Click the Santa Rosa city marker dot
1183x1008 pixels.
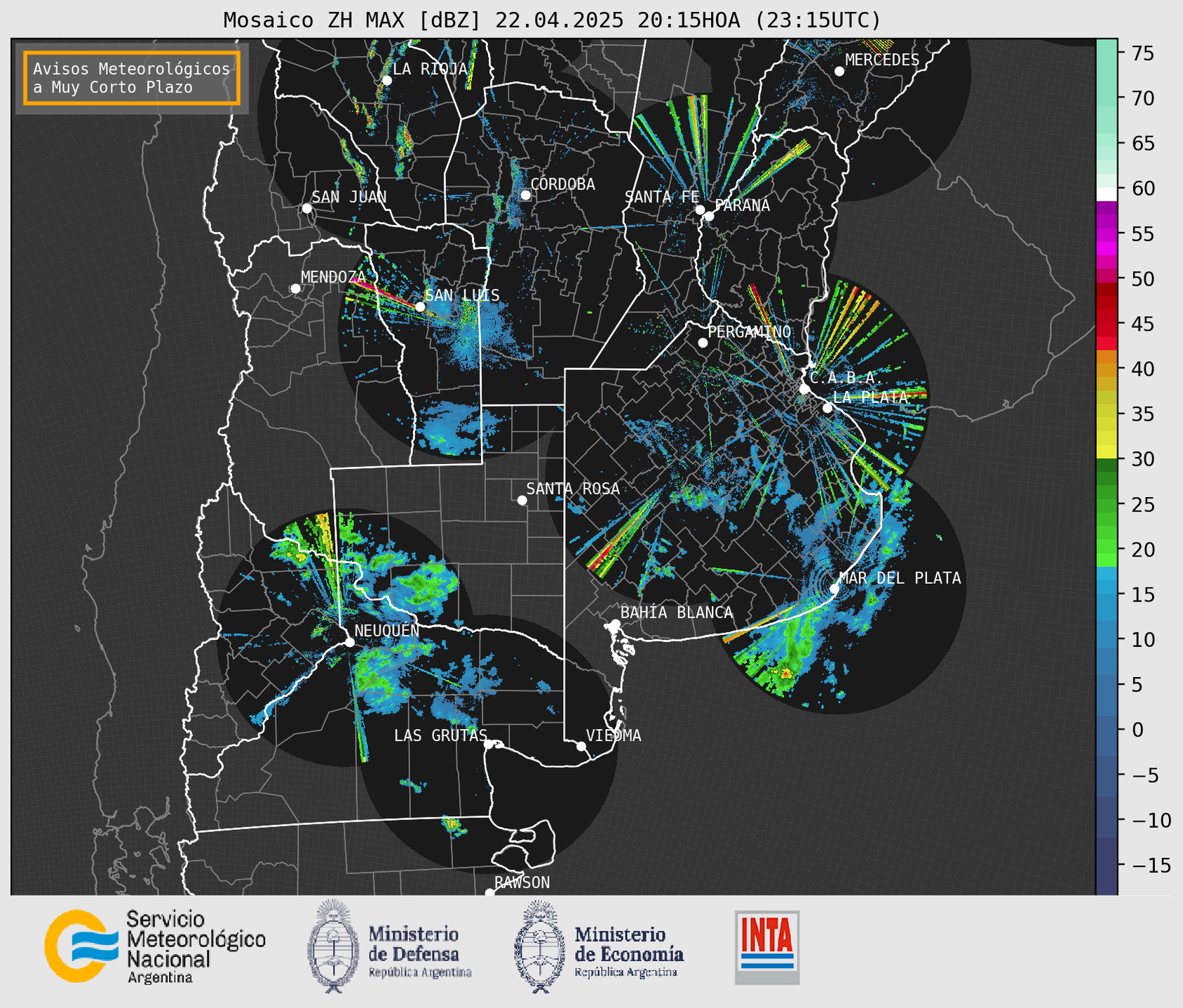(x=522, y=500)
